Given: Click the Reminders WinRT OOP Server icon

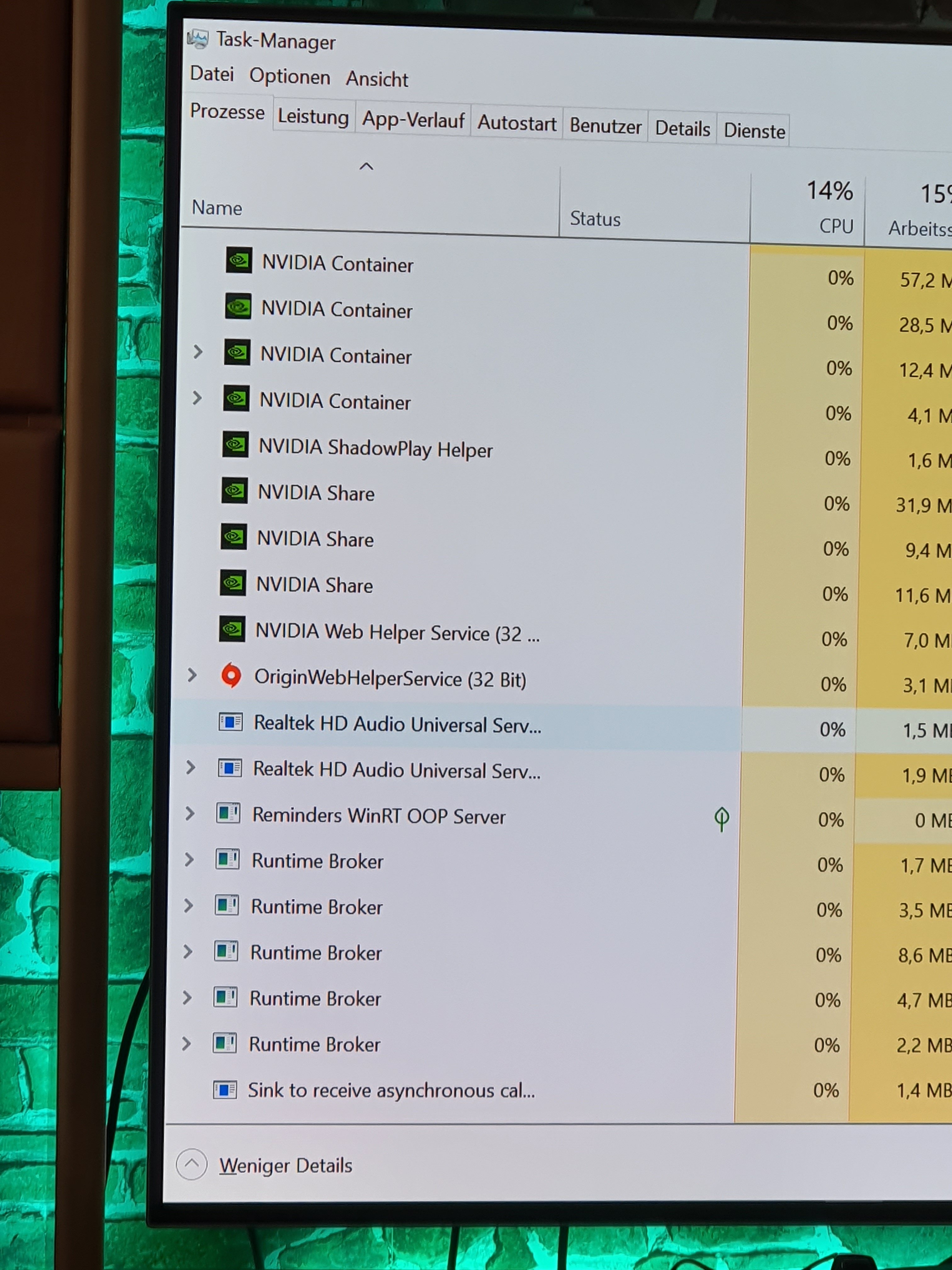Looking at the screenshot, I should (x=228, y=813).
